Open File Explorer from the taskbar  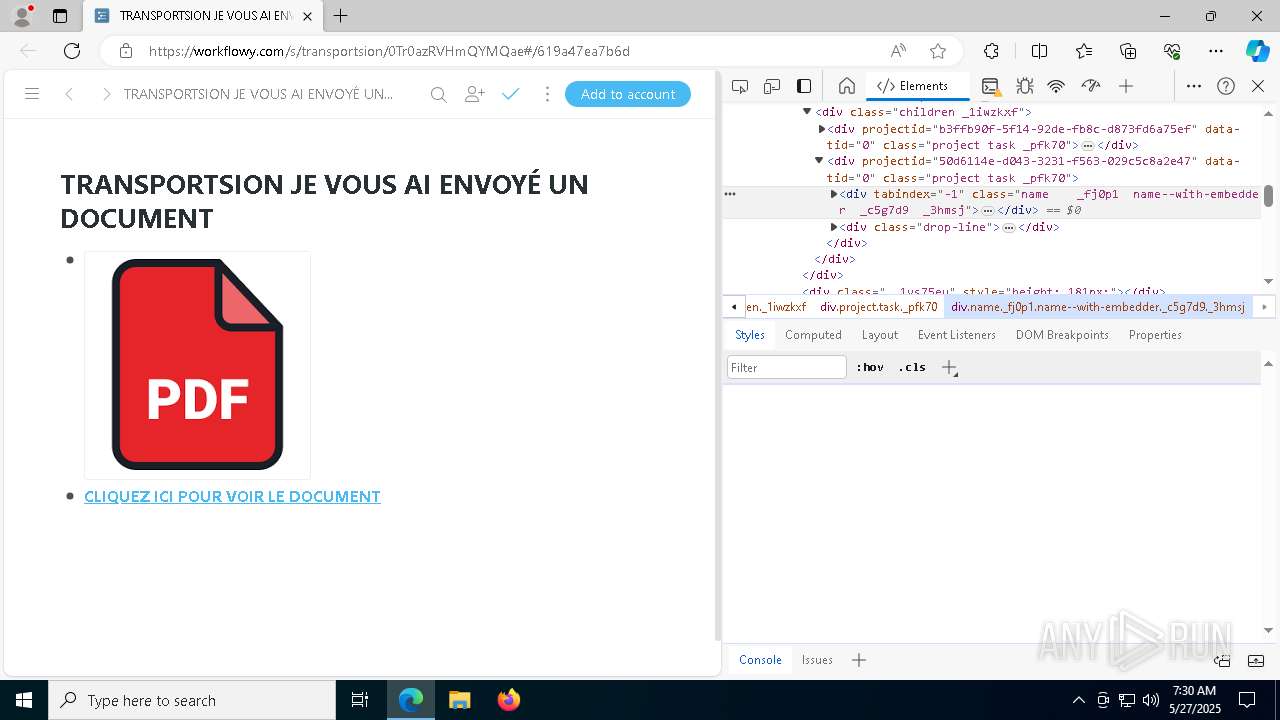pyautogui.click(x=460, y=700)
